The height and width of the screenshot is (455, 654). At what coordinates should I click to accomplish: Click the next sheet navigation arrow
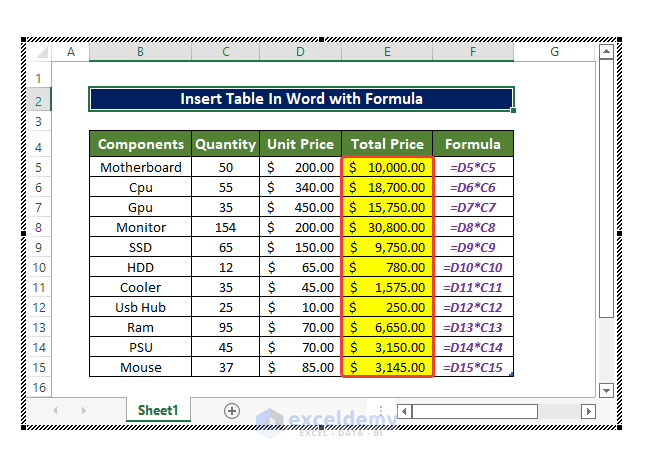coord(84,410)
